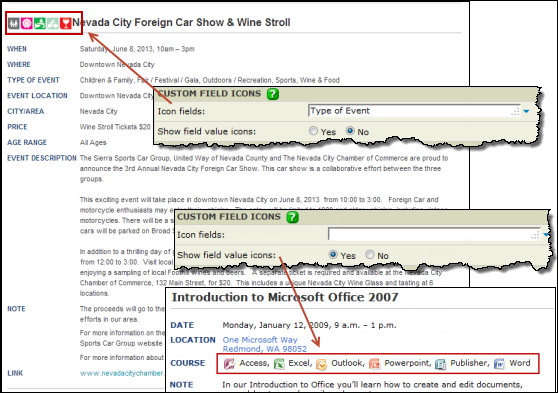Screen dimensions: 558x393
Task: Click the Word course name text
Action: (520, 363)
